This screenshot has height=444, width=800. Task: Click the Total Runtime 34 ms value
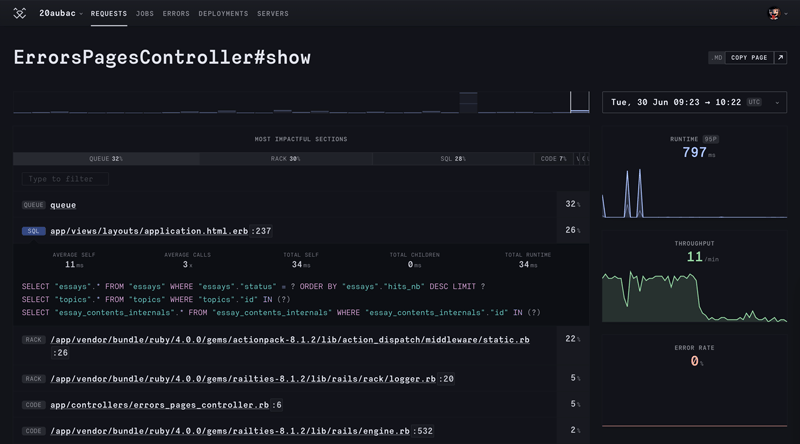(x=528, y=264)
